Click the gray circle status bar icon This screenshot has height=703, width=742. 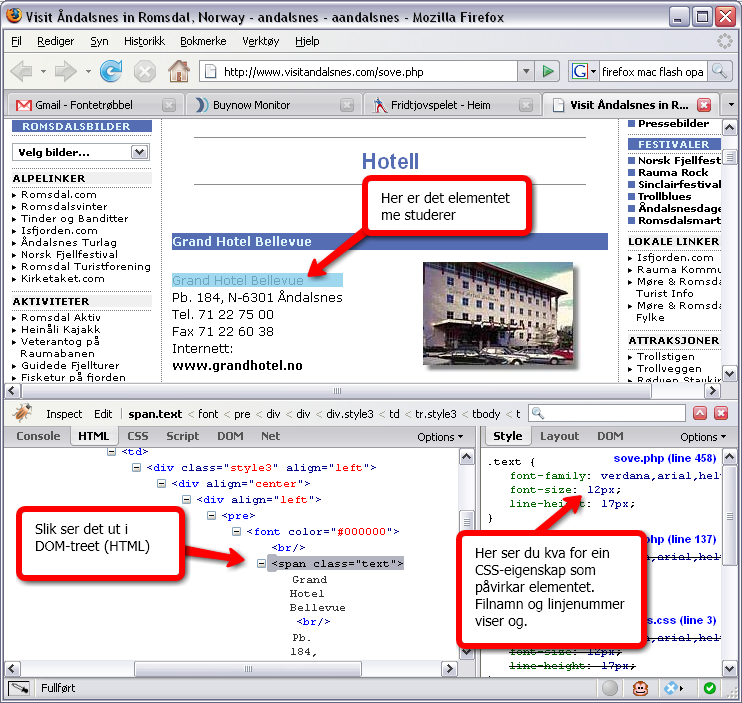coord(610,688)
